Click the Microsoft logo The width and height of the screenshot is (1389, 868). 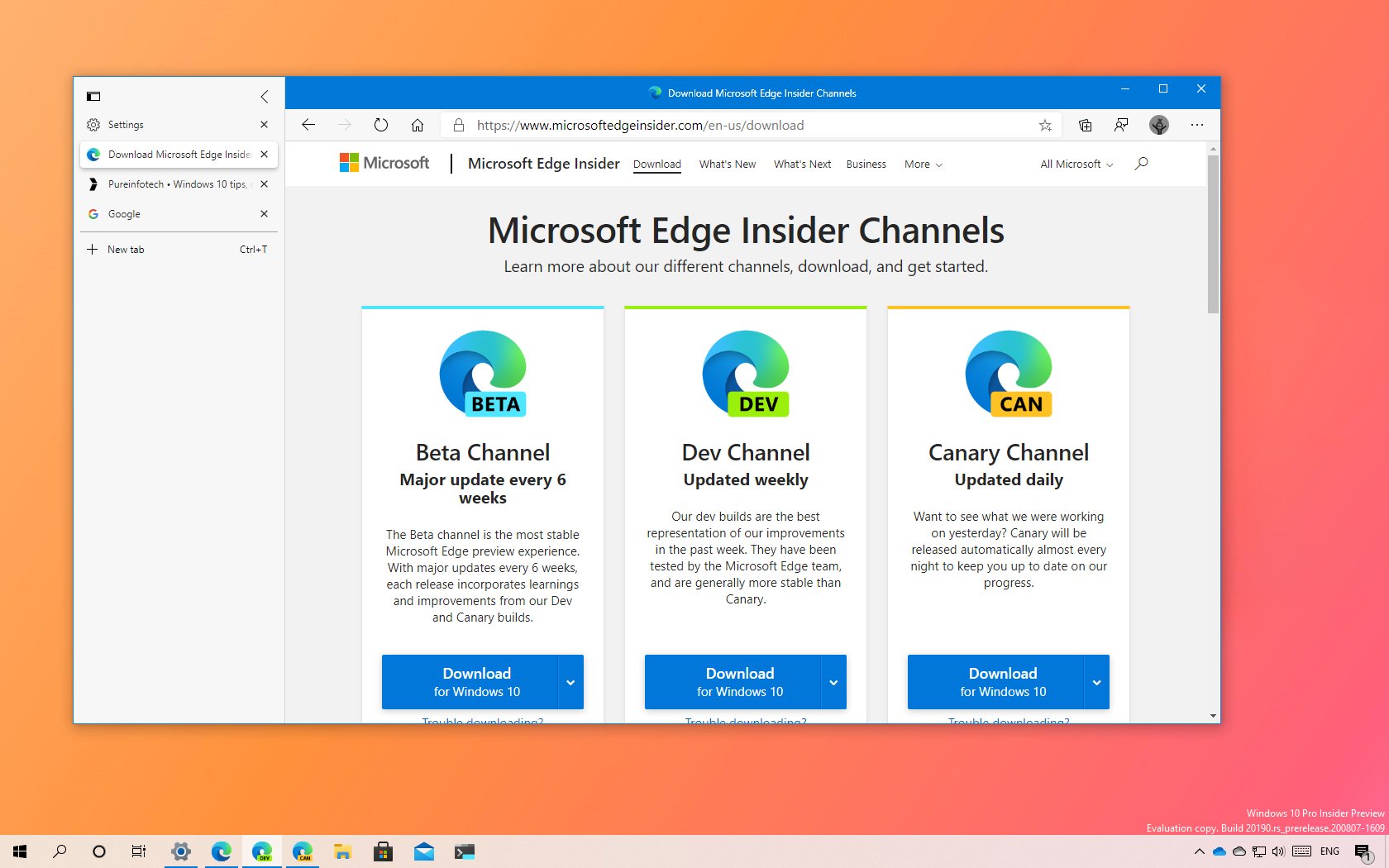(x=384, y=163)
